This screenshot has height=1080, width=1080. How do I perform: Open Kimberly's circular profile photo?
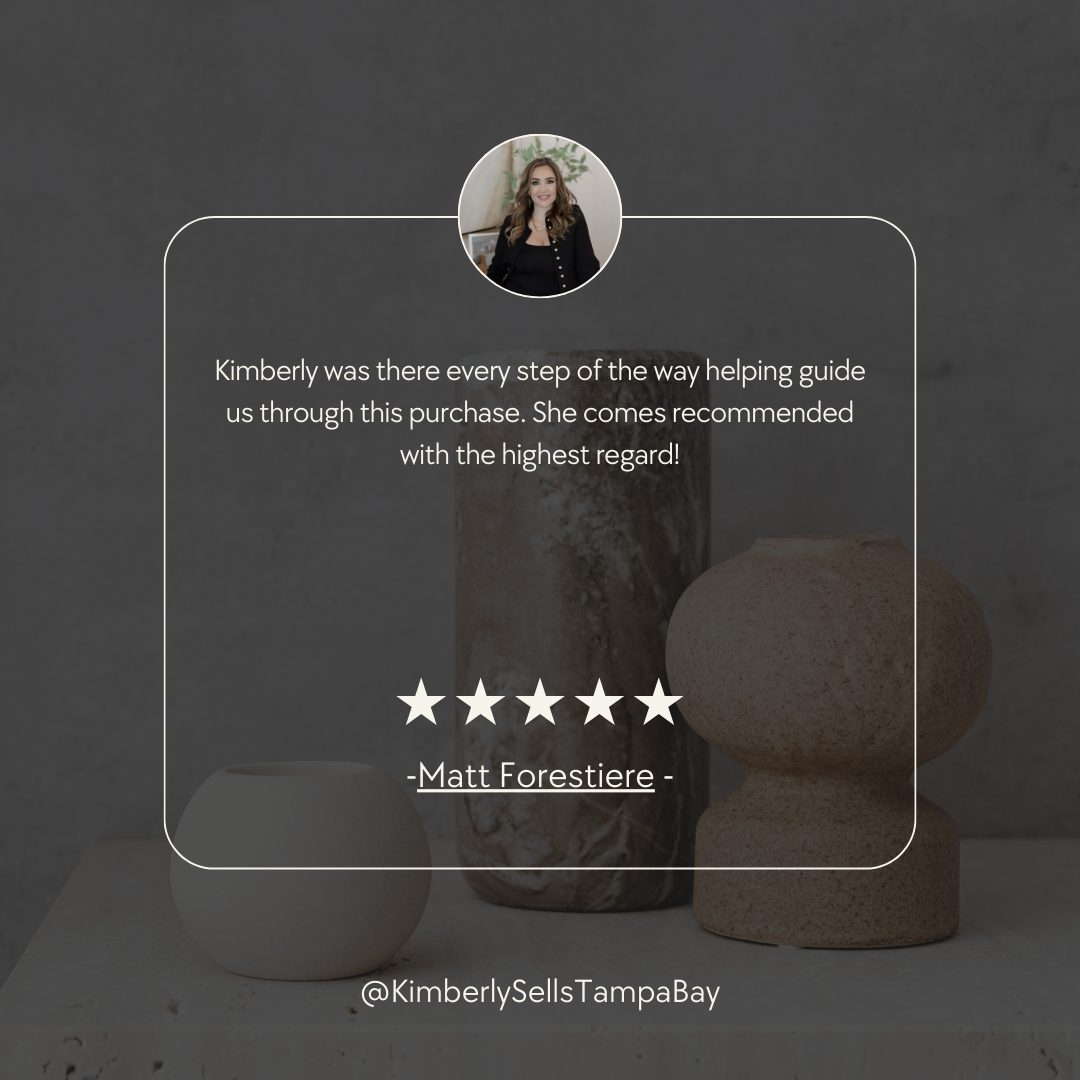click(540, 216)
